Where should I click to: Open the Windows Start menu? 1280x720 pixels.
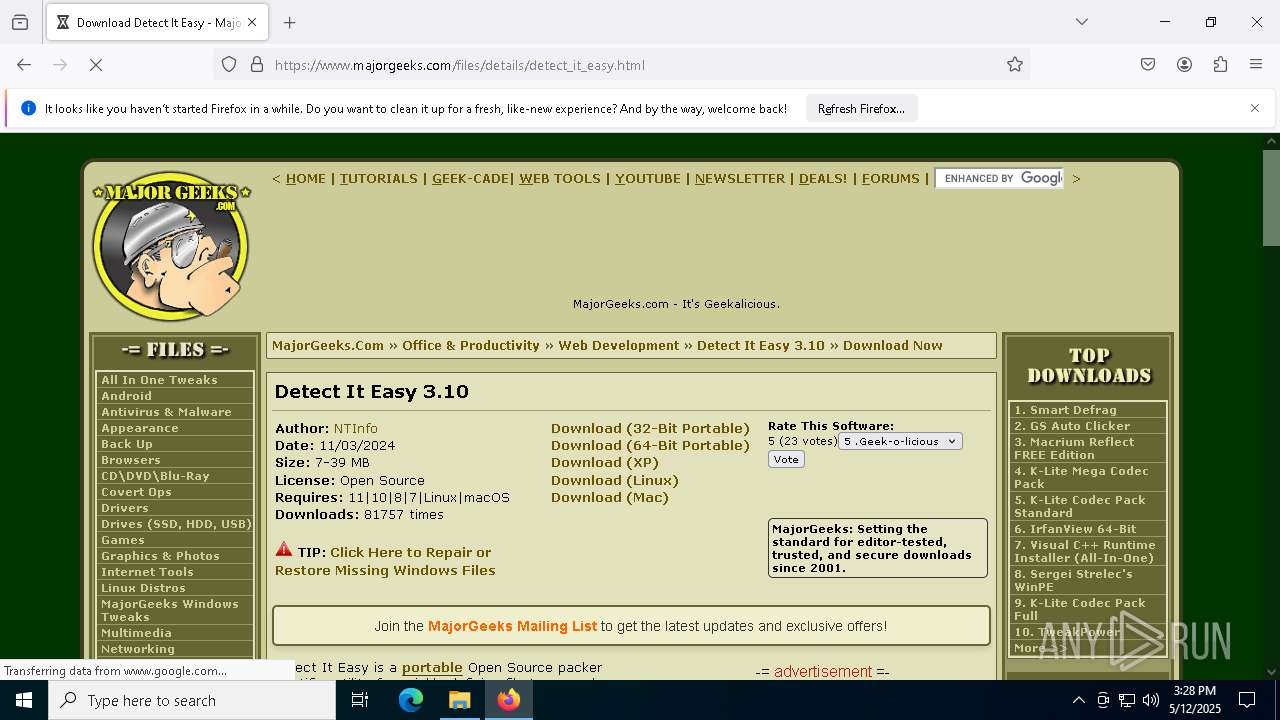click(24, 700)
